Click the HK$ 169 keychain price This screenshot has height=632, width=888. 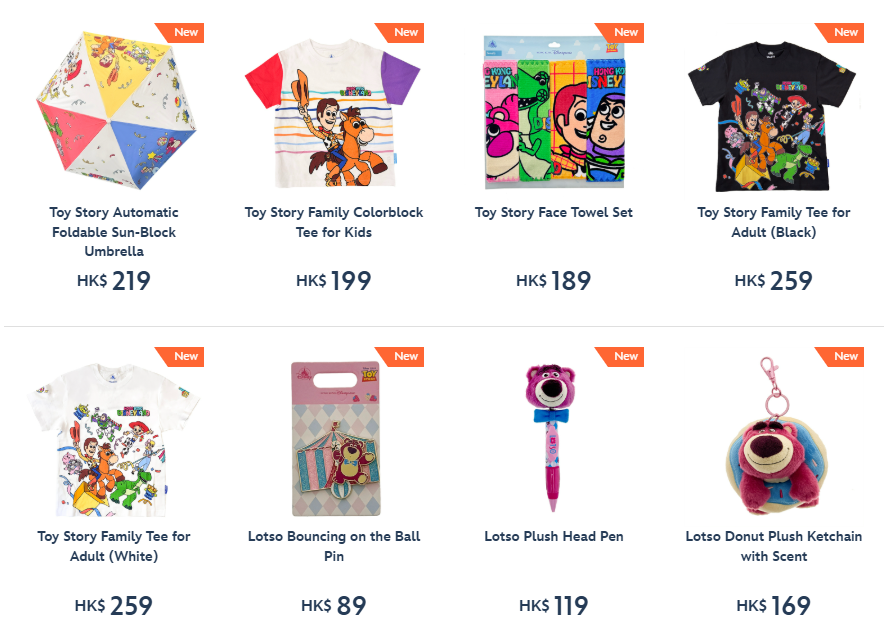[x=774, y=605]
